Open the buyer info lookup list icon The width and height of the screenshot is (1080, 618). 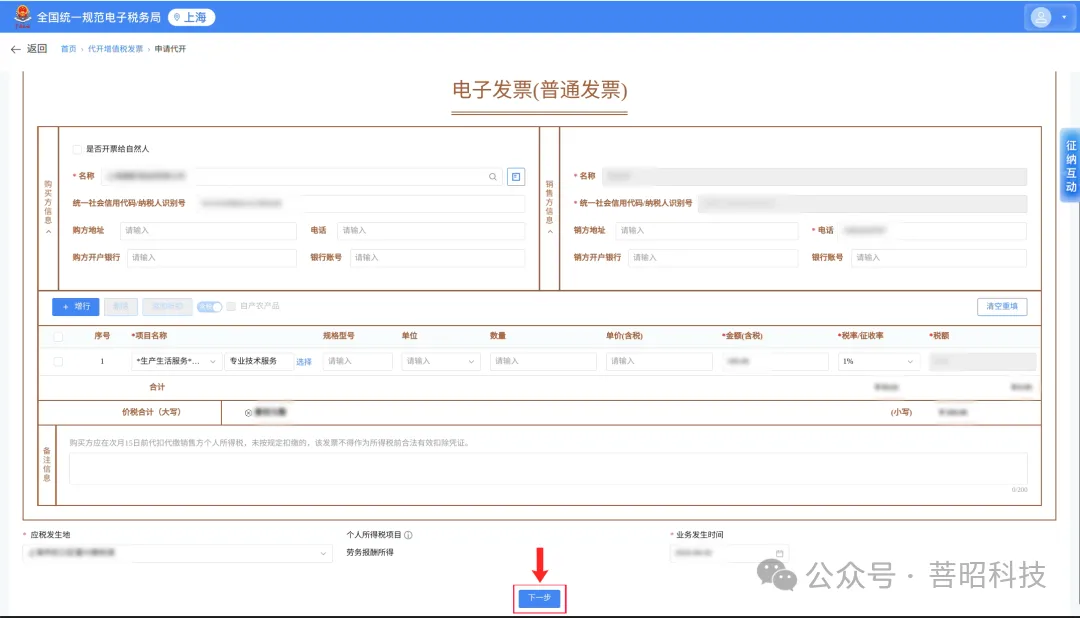pyautogui.click(x=516, y=176)
